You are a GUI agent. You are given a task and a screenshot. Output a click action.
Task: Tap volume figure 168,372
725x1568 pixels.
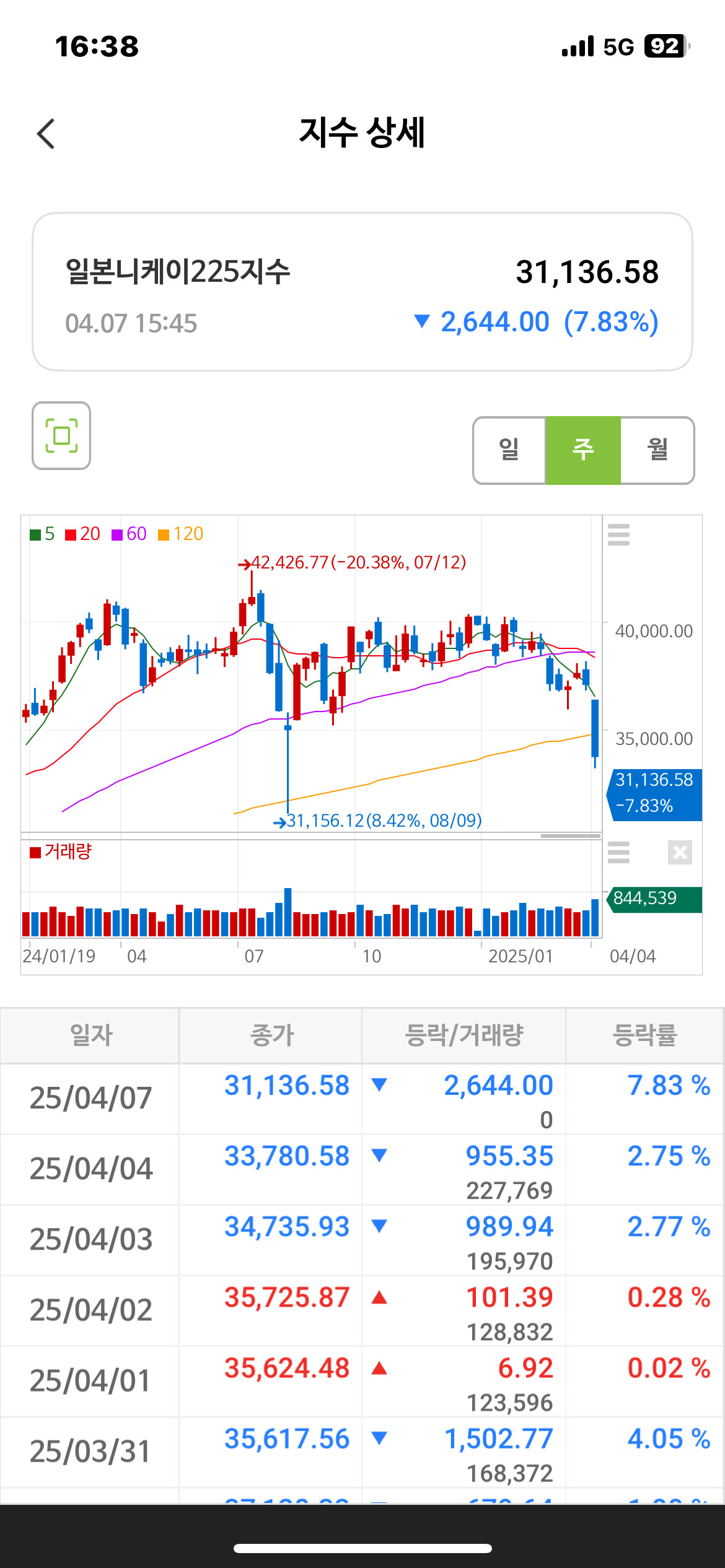509,1473
